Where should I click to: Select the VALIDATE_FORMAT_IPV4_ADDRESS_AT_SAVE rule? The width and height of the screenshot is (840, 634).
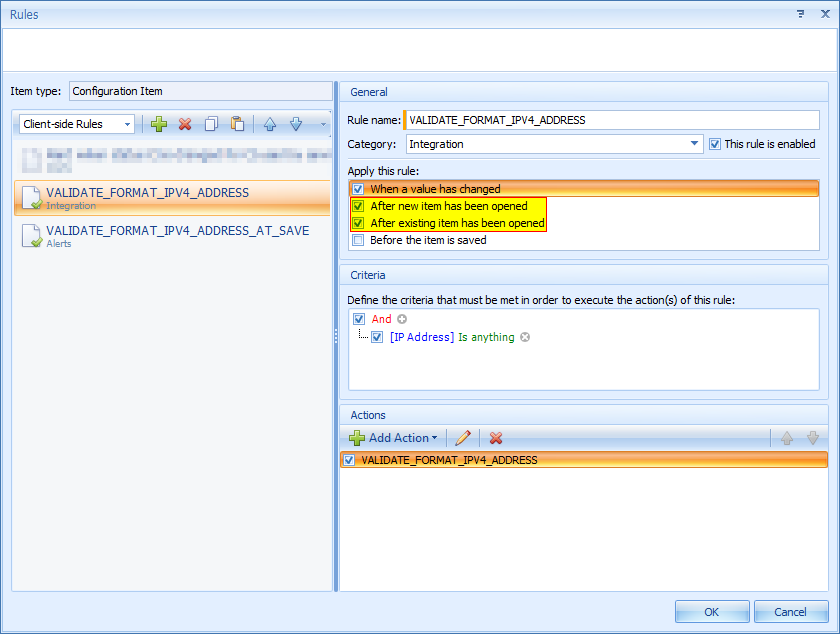pyautogui.click(x=177, y=231)
